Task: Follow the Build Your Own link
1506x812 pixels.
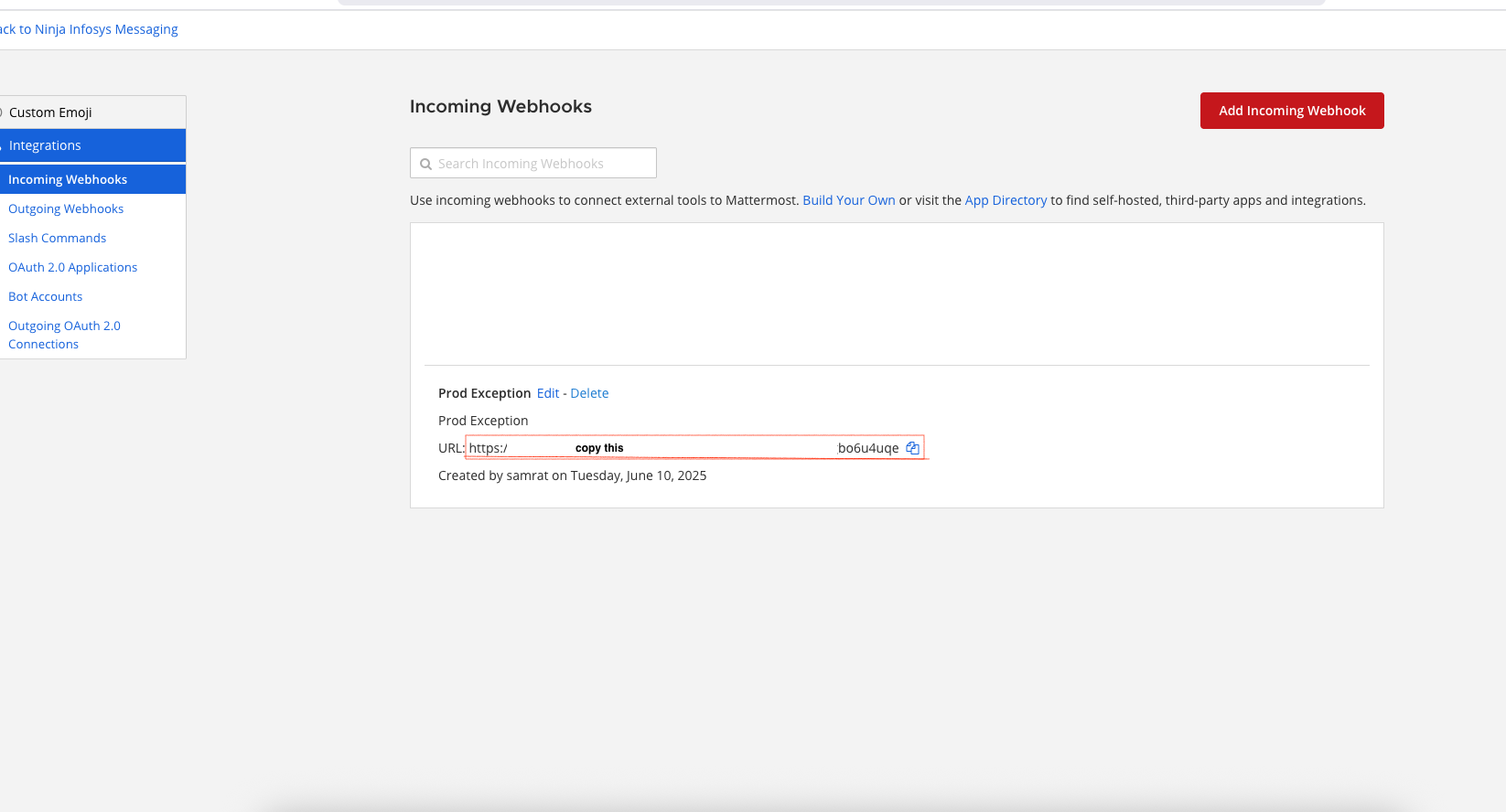Action: click(848, 200)
